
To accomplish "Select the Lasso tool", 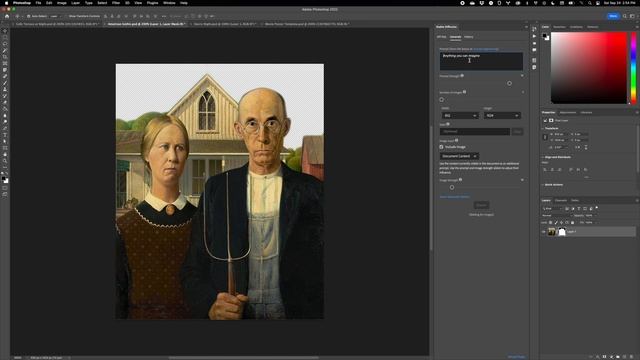I will click(x=5, y=44).
